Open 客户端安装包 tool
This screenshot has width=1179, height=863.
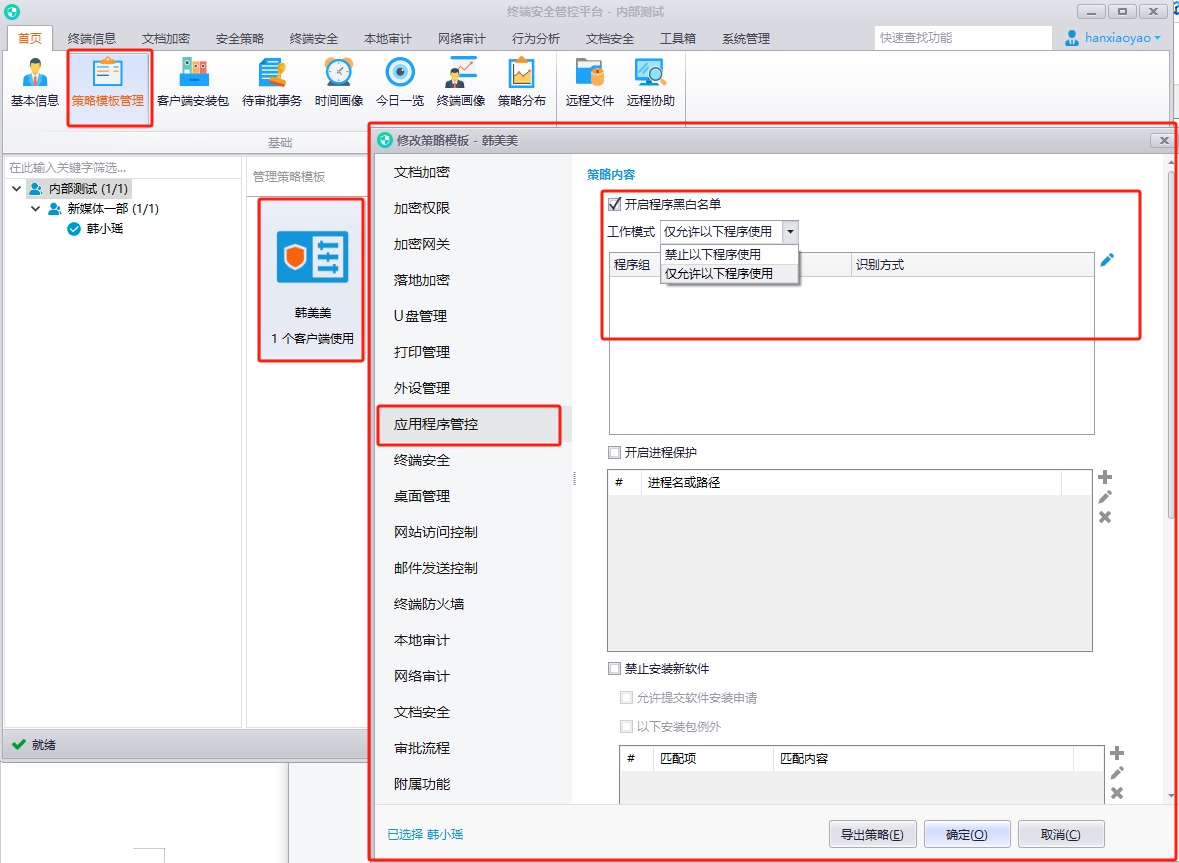click(x=193, y=83)
